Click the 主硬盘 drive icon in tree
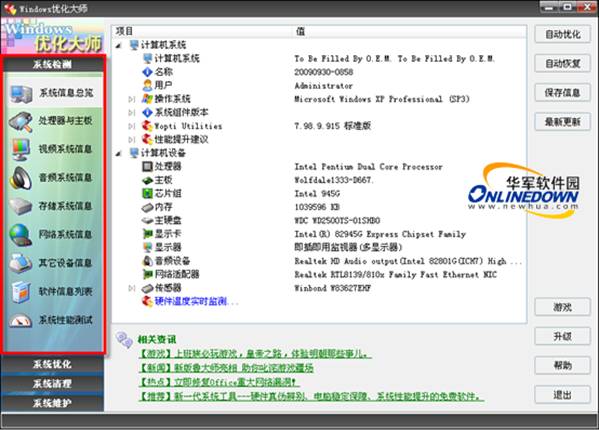This screenshot has height=430, width=599. click(147, 221)
